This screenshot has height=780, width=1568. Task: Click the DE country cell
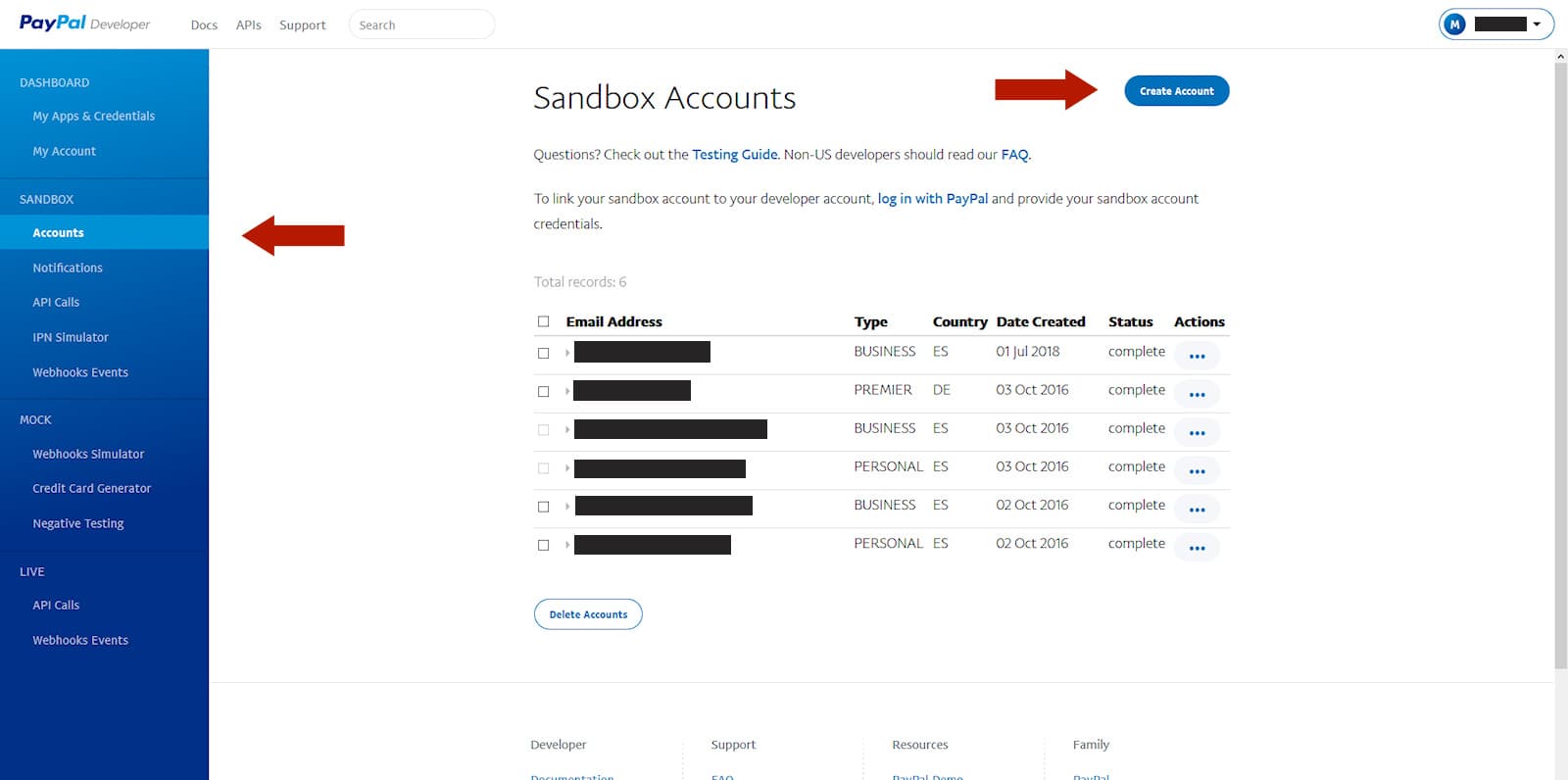[x=941, y=390]
